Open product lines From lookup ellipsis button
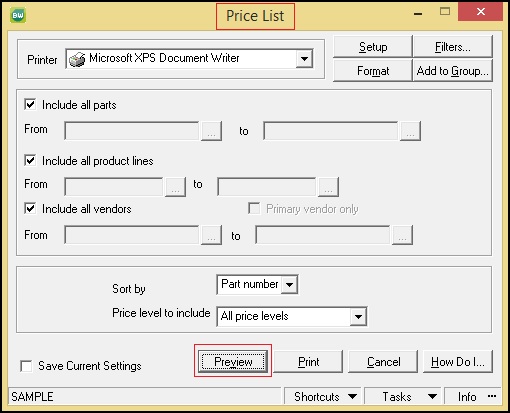Screen dimensions: 510x413 [x=175, y=187]
